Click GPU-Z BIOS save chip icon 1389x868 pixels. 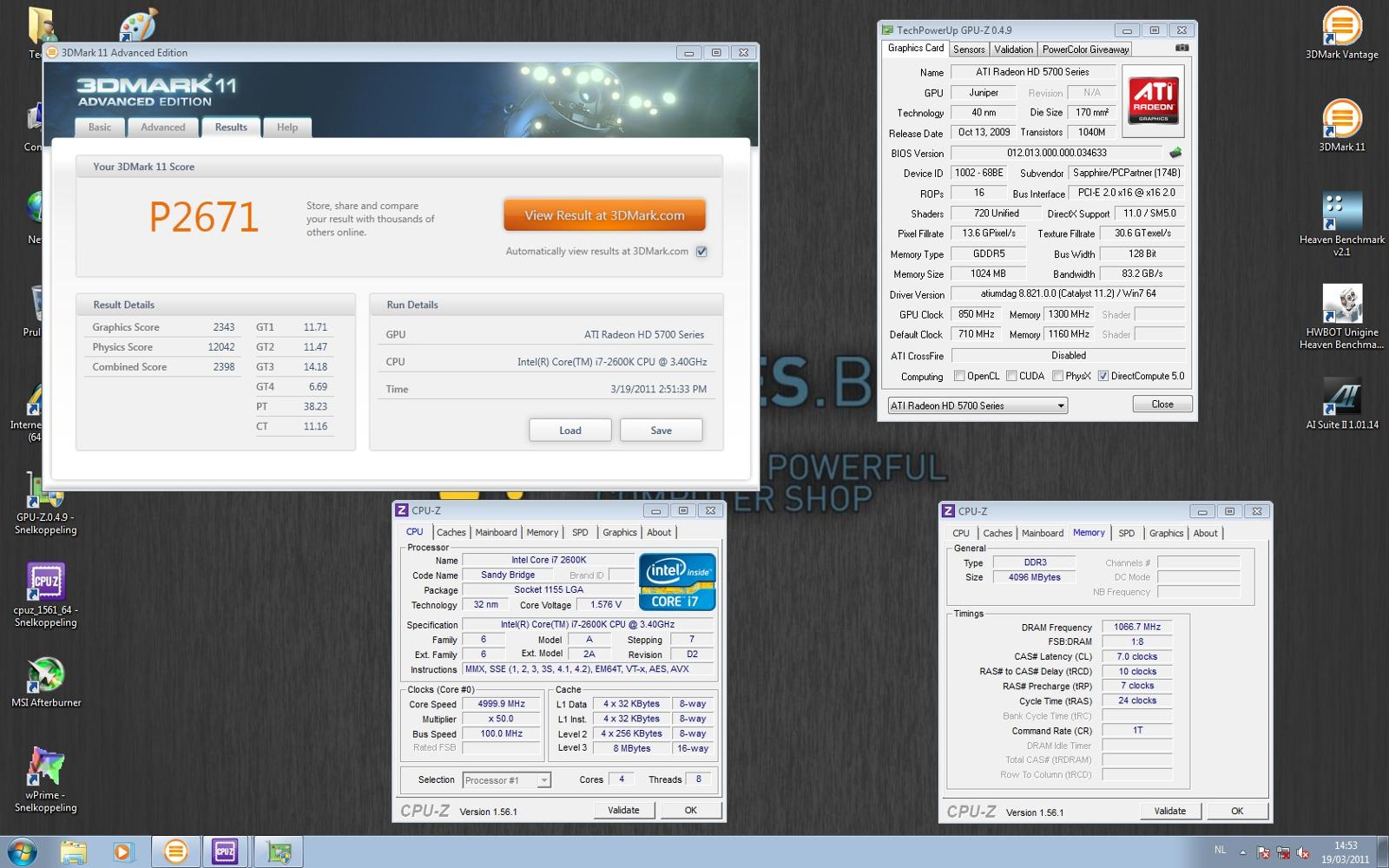[x=1175, y=153]
